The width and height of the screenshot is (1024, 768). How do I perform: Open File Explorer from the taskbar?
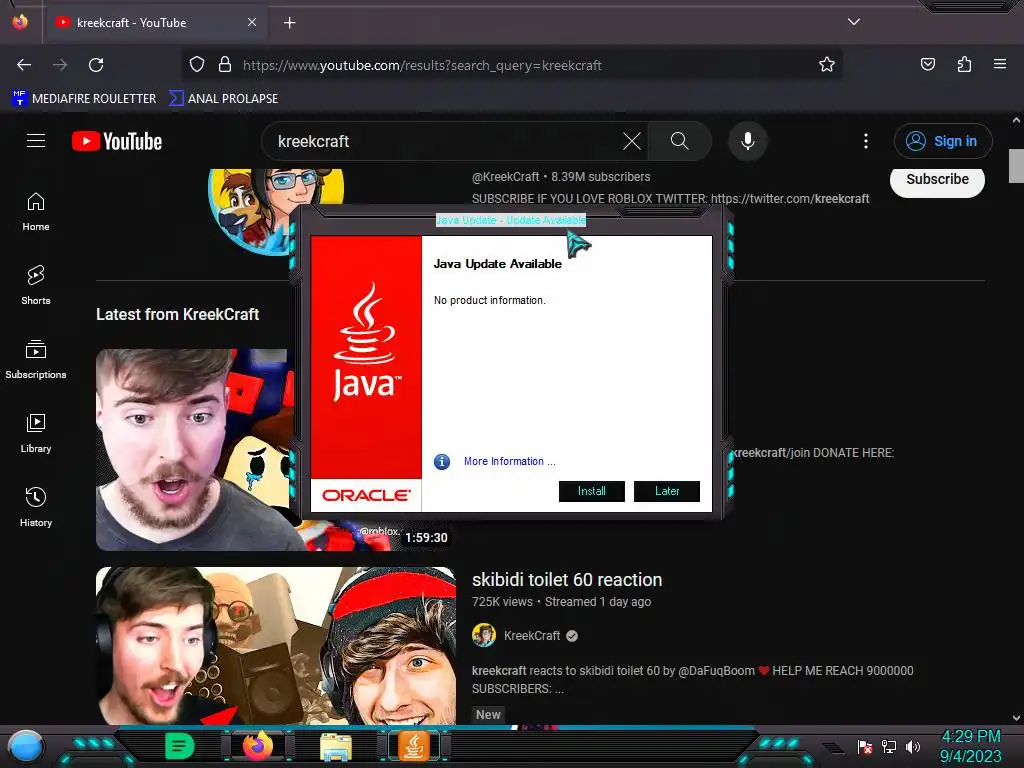point(336,747)
